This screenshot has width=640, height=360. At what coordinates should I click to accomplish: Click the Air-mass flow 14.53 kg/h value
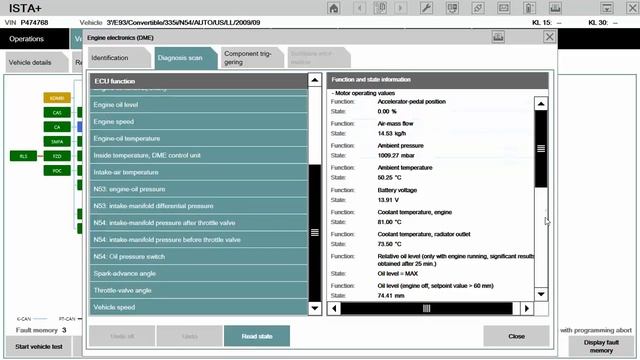click(392, 133)
